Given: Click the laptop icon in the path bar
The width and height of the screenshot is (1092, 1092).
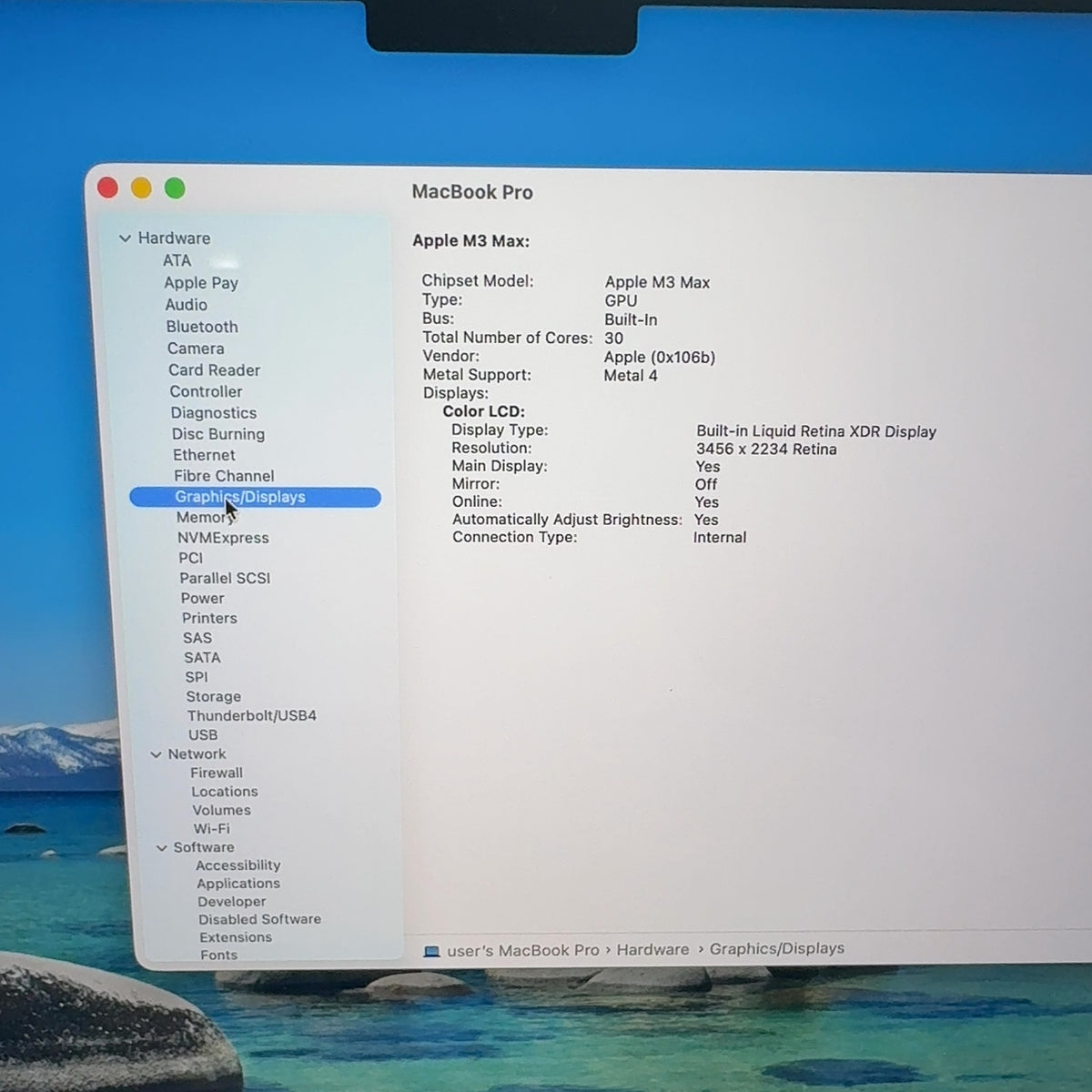Looking at the screenshot, I should coord(431,952).
